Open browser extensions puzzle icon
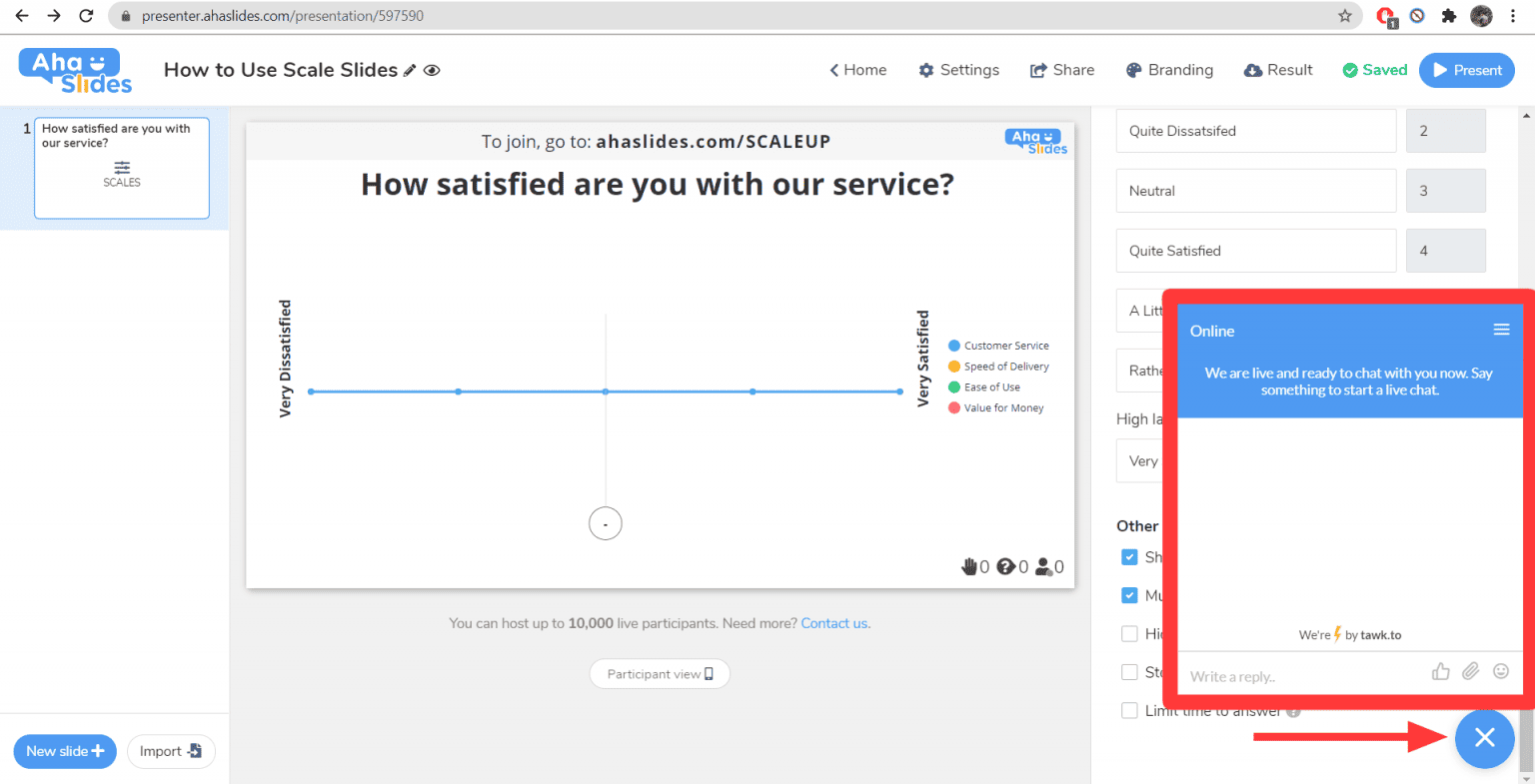Viewport: 1535px width, 784px height. point(1448,16)
